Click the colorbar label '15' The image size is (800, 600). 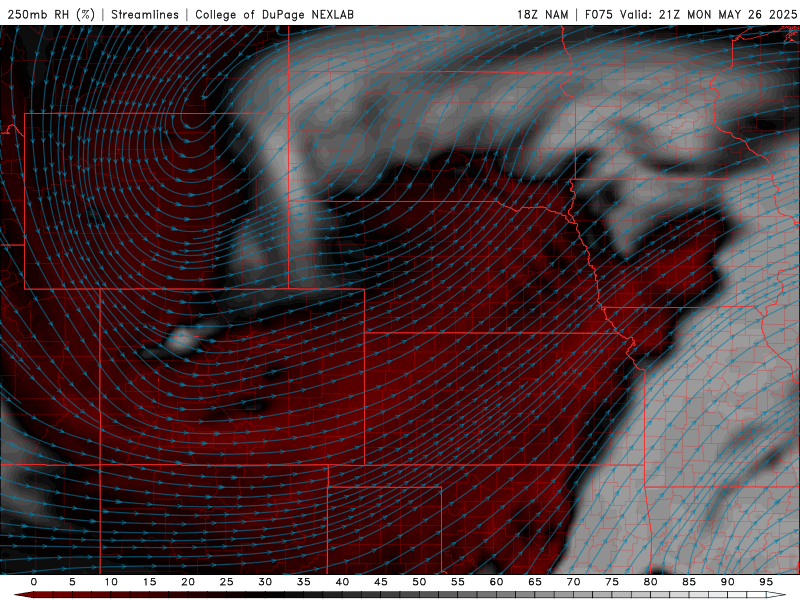pyautogui.click(x=149, y=582)
